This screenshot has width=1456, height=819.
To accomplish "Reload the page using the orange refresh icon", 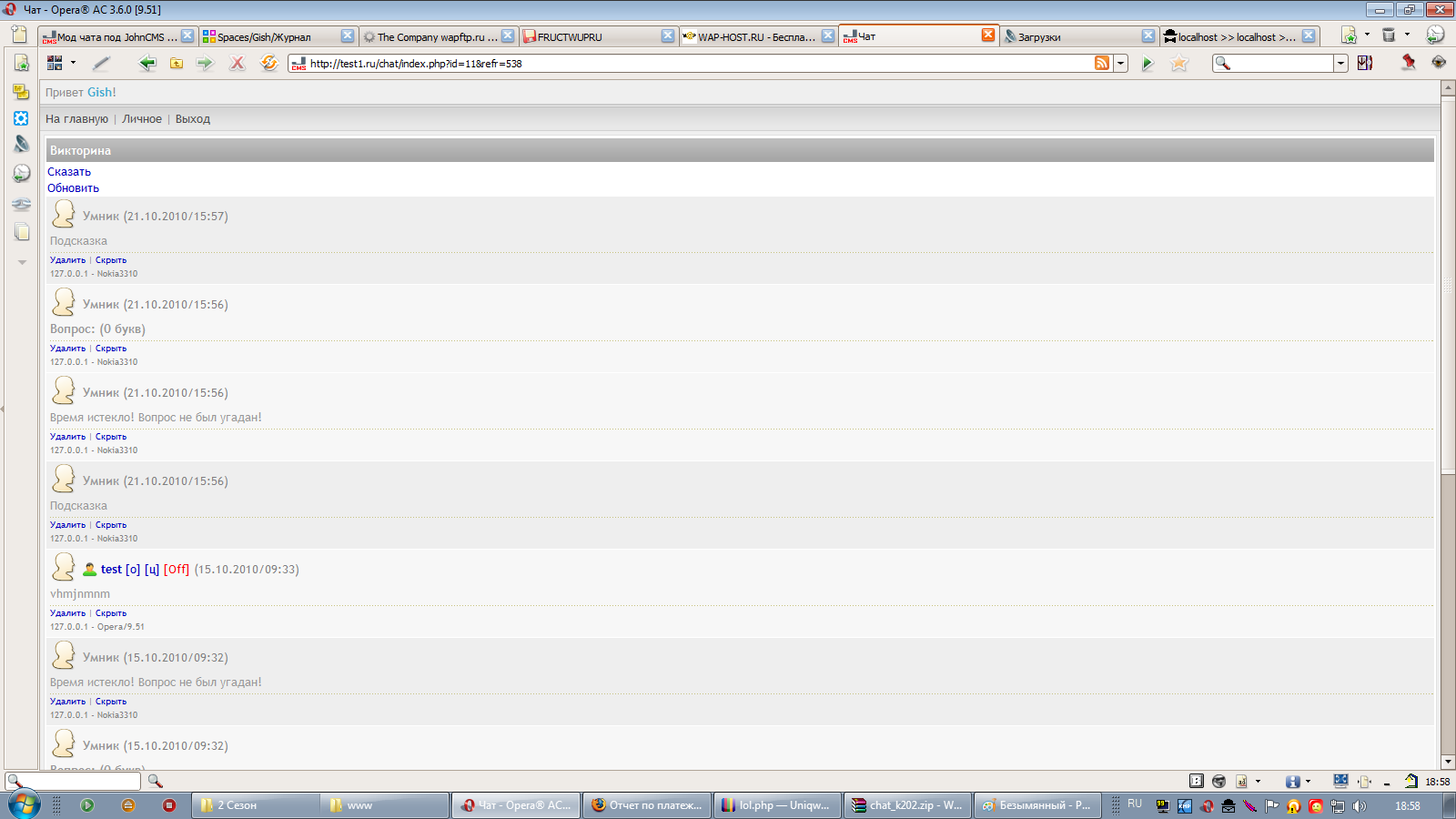I will pyautogui.click(x=269, y=63).
